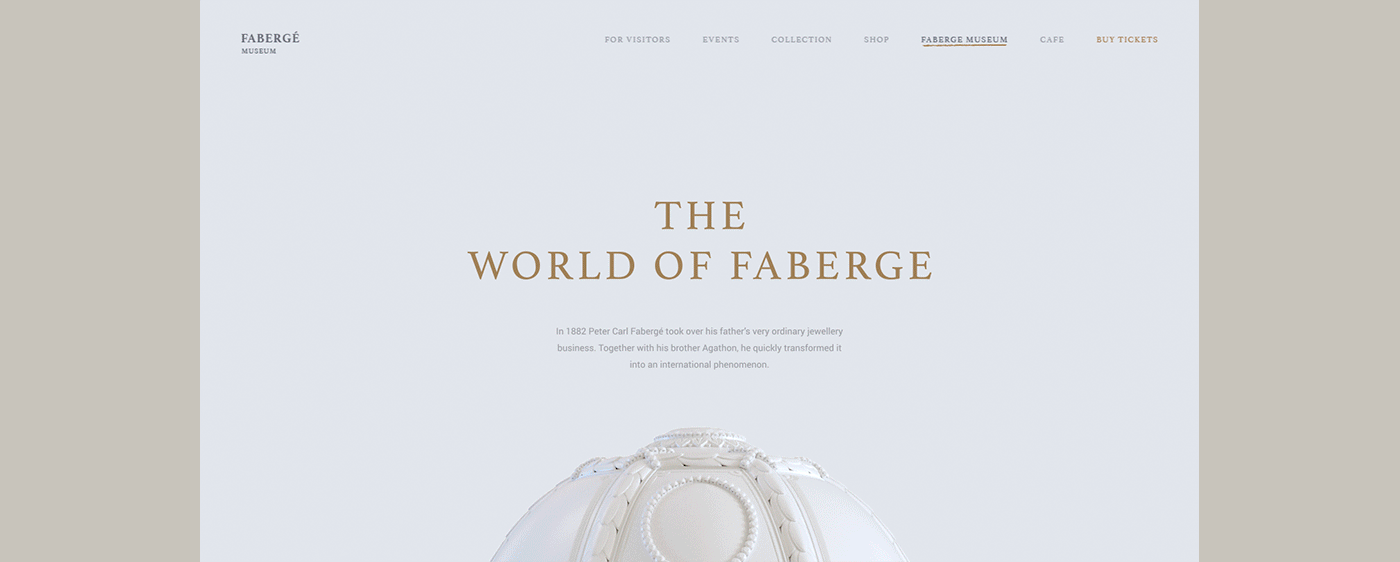Visit the Shop navigation link
Viewport: 1400px width, 562px height.
(876, 40)
